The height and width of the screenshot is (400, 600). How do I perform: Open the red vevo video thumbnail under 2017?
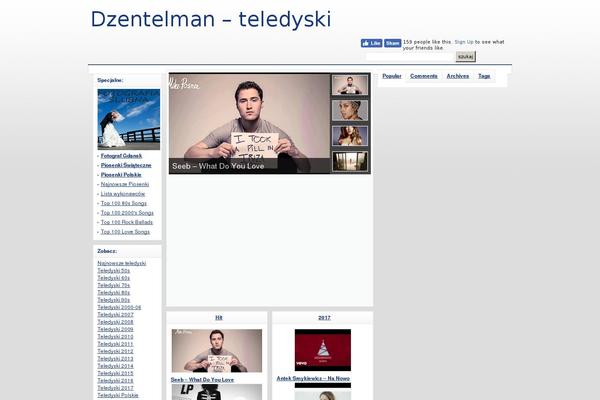[x=323, y=350]
